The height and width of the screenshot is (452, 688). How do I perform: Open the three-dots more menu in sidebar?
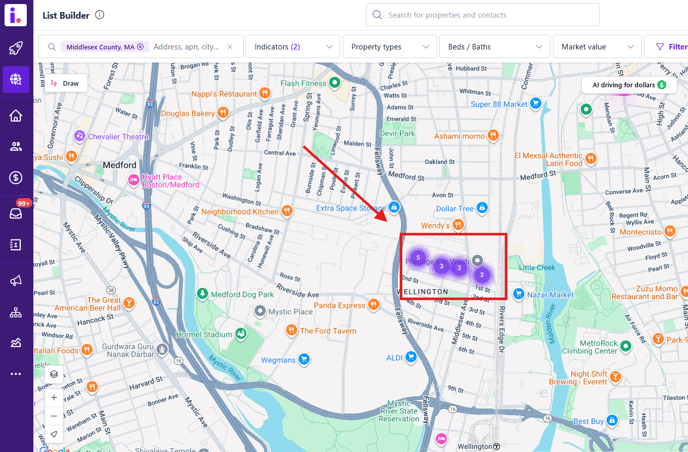pos(16,374)
